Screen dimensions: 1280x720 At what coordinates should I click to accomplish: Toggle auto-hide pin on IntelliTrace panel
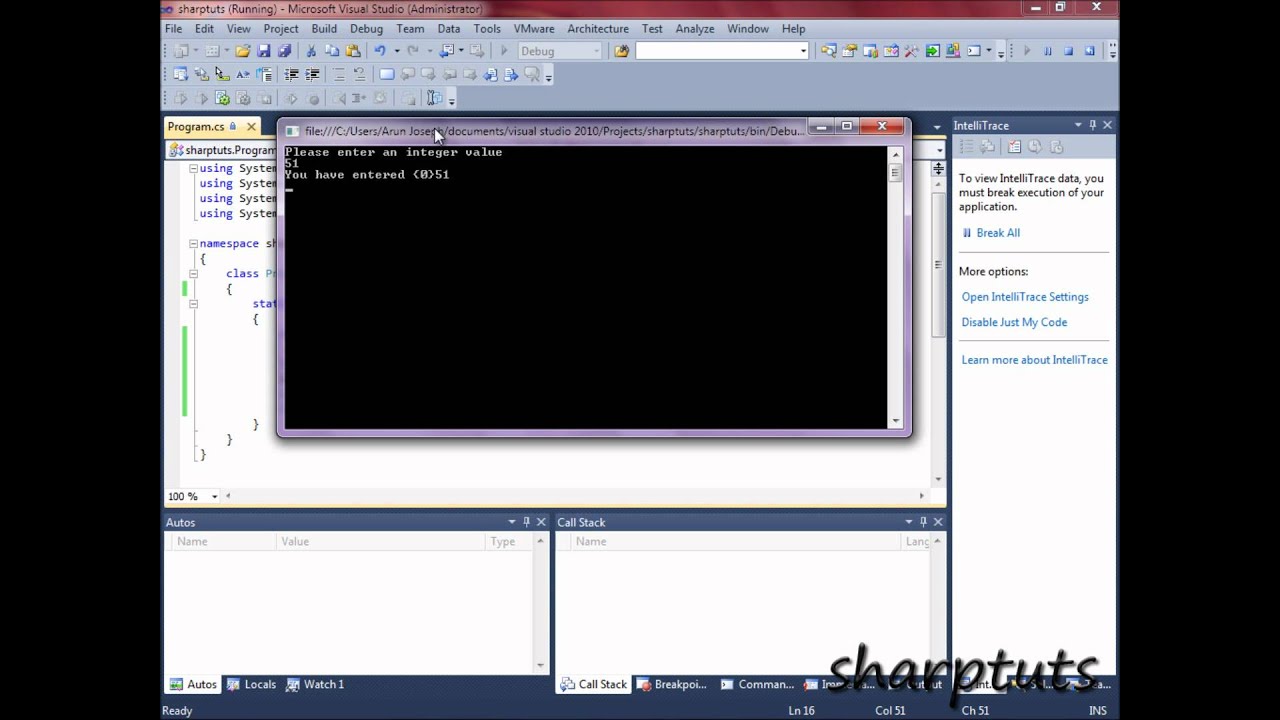1093,125
